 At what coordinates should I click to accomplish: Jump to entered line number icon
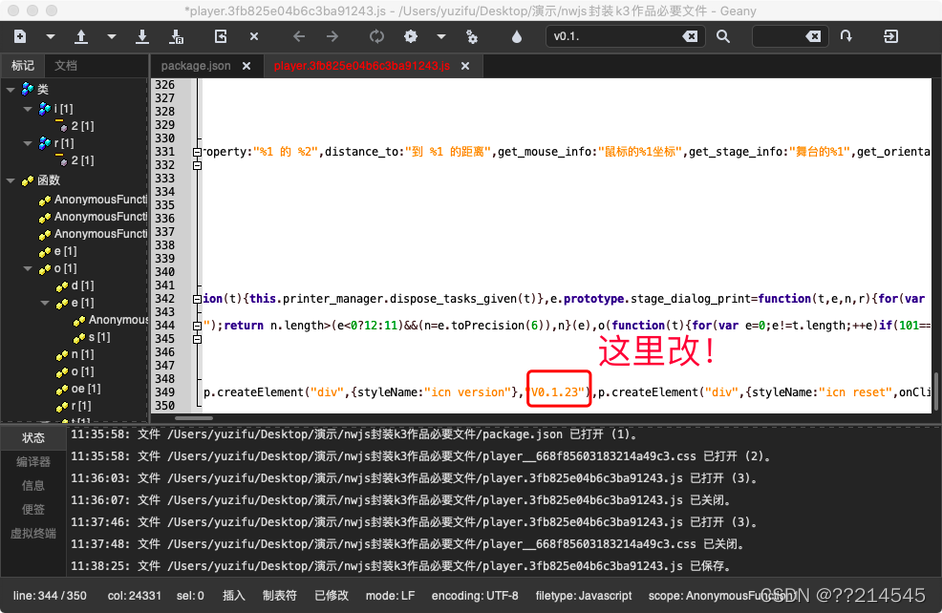pyautogui.click(x=846, y=37)
